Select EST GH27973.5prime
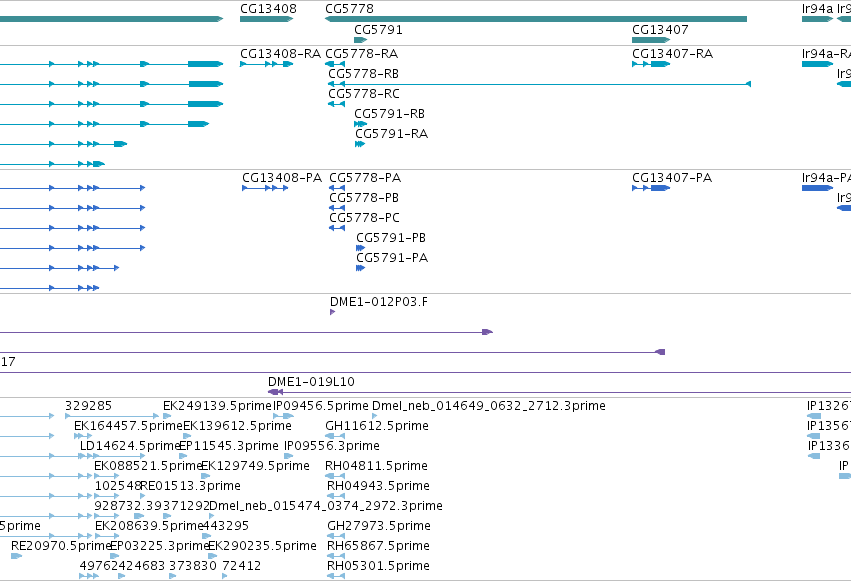This screenshot has height=581, width=851. coord(379,526)
